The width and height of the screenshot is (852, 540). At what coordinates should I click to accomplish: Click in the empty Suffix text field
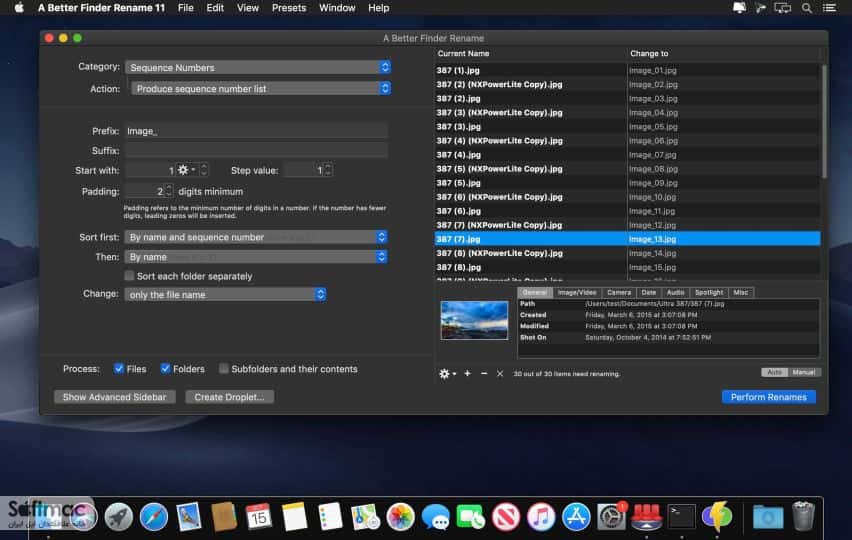tap(256, 150)
